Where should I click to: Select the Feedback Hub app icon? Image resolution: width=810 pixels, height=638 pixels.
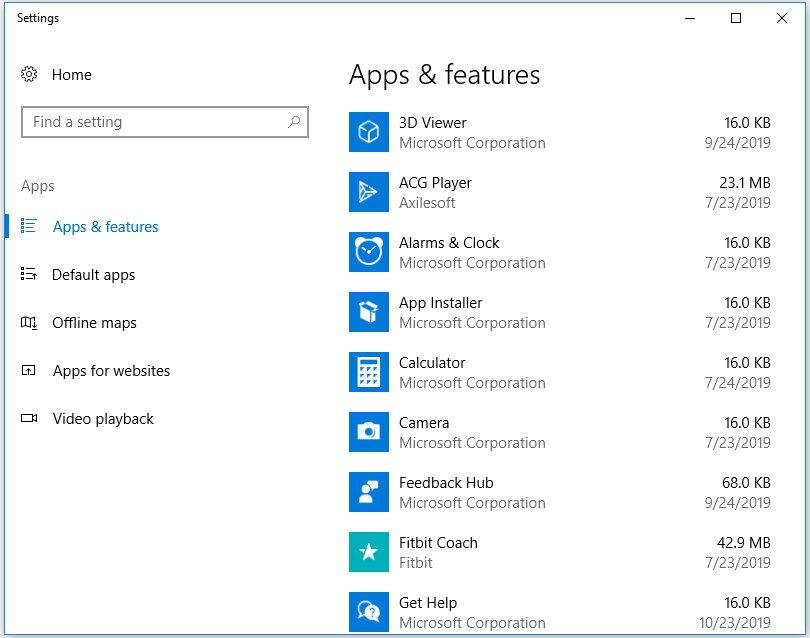point(369,491)
